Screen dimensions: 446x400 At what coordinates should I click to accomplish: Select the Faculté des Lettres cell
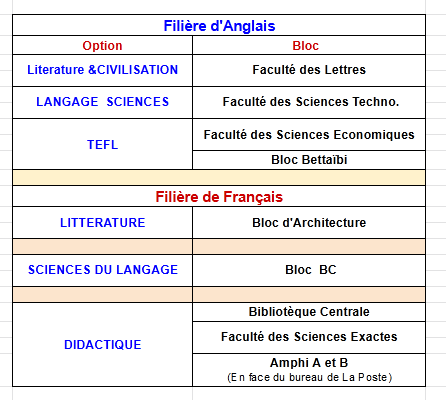pos(309,70)
